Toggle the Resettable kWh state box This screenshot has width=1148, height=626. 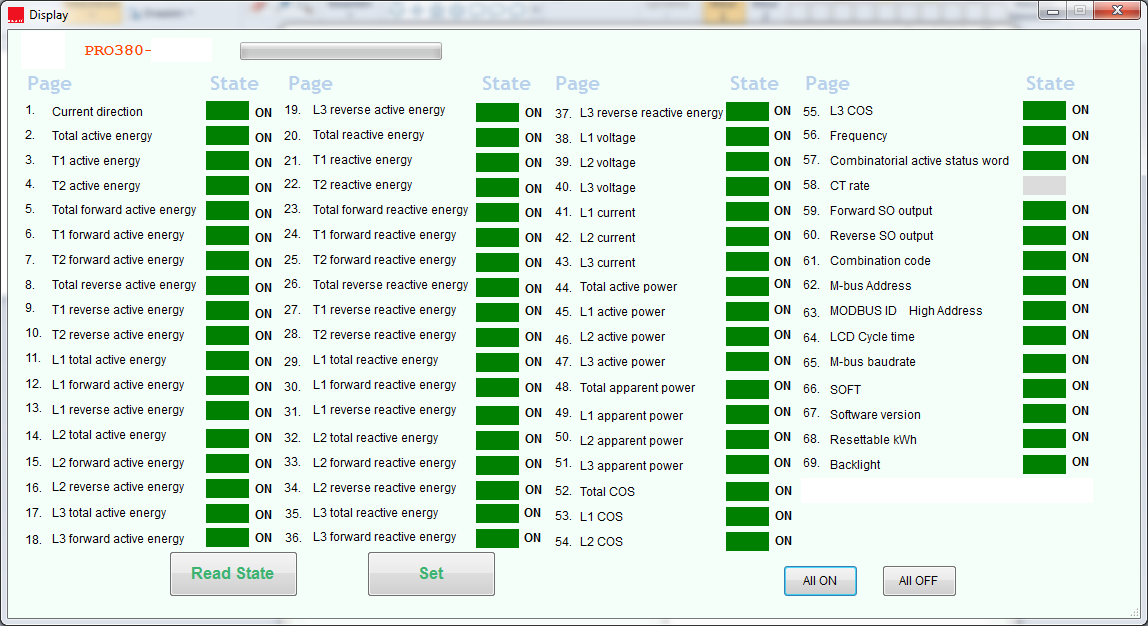pyautogui.click(x=1044, y=439)
